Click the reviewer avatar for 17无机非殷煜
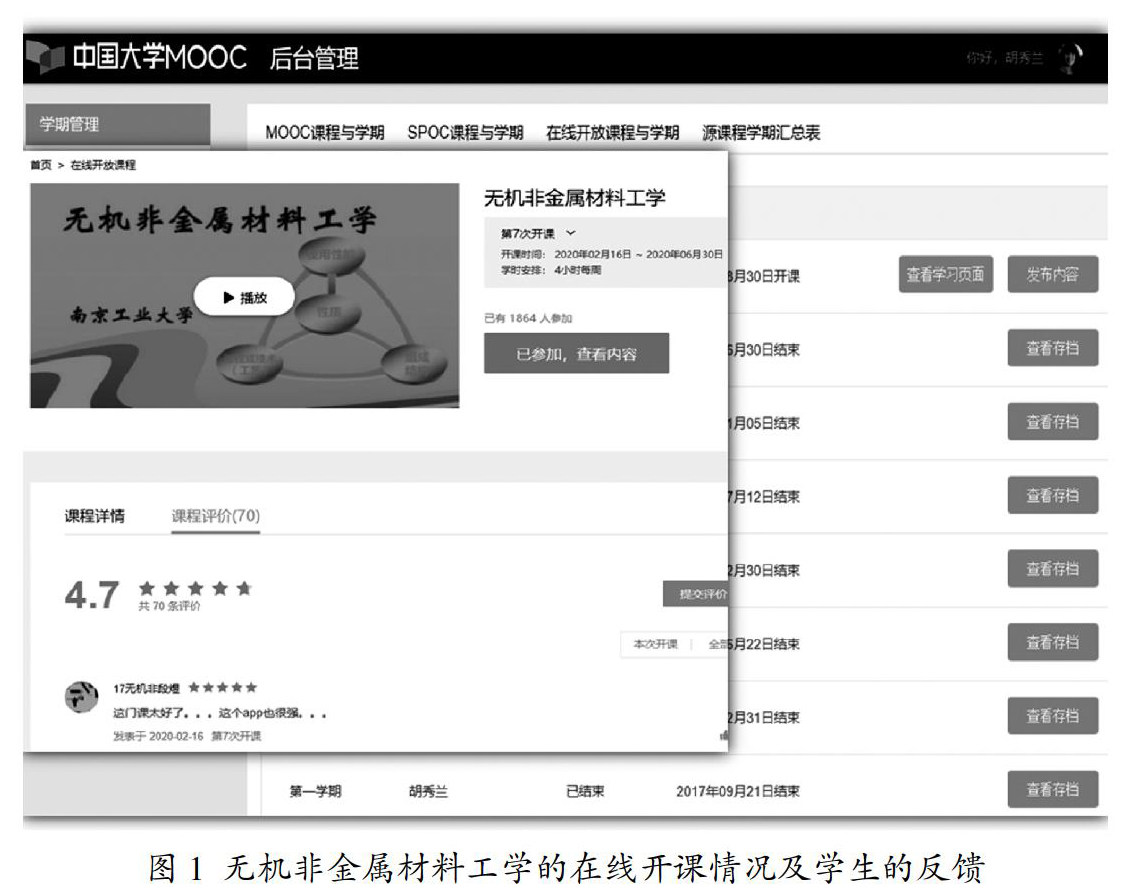The width and height of the screenshot is (1140, 889). click(81, 697)
